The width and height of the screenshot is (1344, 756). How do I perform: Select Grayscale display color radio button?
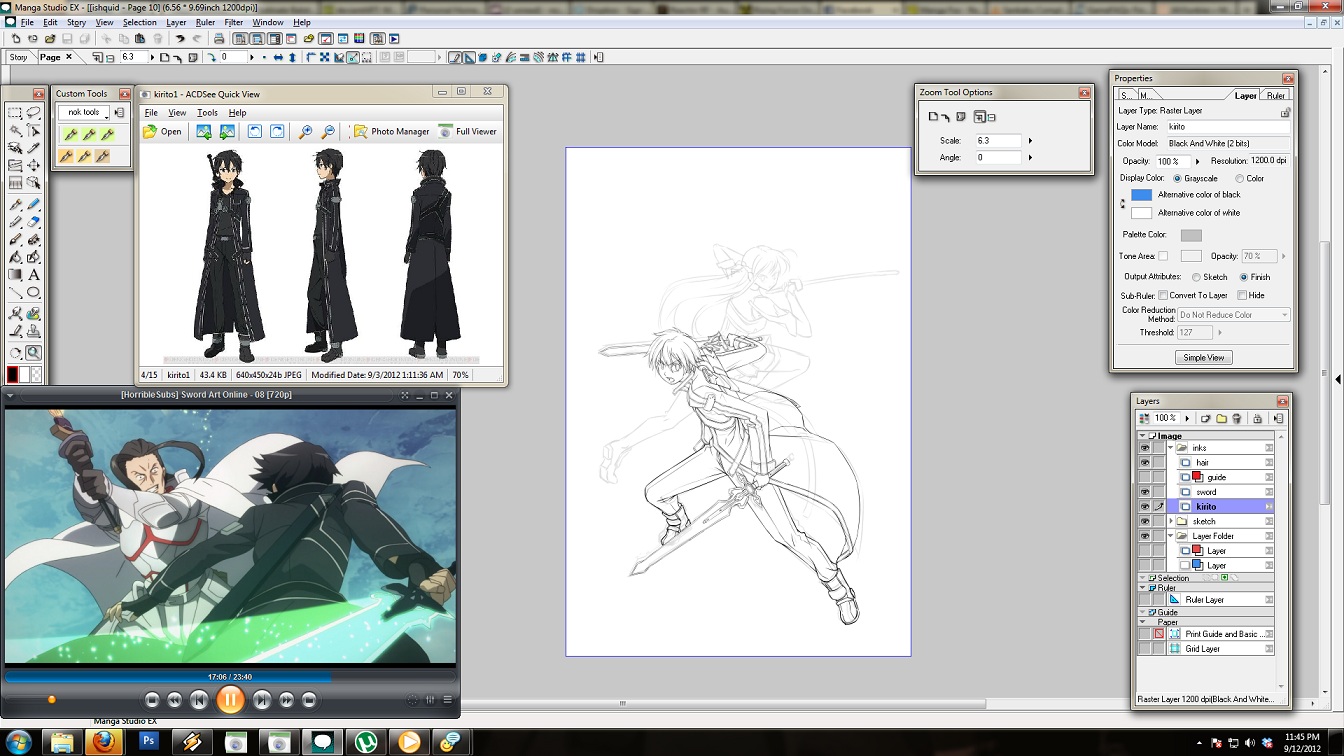(x=1178, y=178)
